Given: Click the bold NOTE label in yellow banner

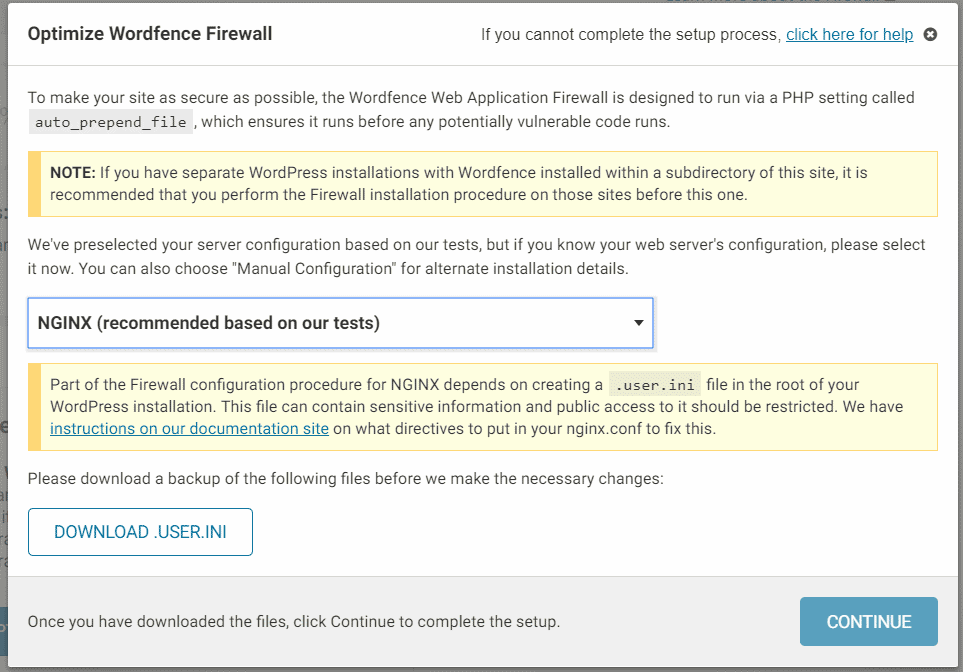Looking at the screenshot, I should point(72,173).
